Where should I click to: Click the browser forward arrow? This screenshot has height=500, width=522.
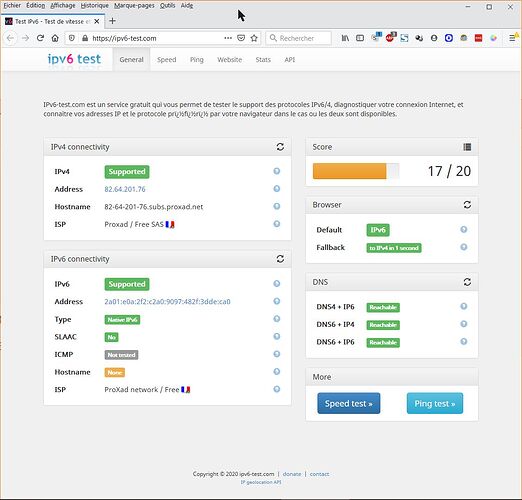25,38
